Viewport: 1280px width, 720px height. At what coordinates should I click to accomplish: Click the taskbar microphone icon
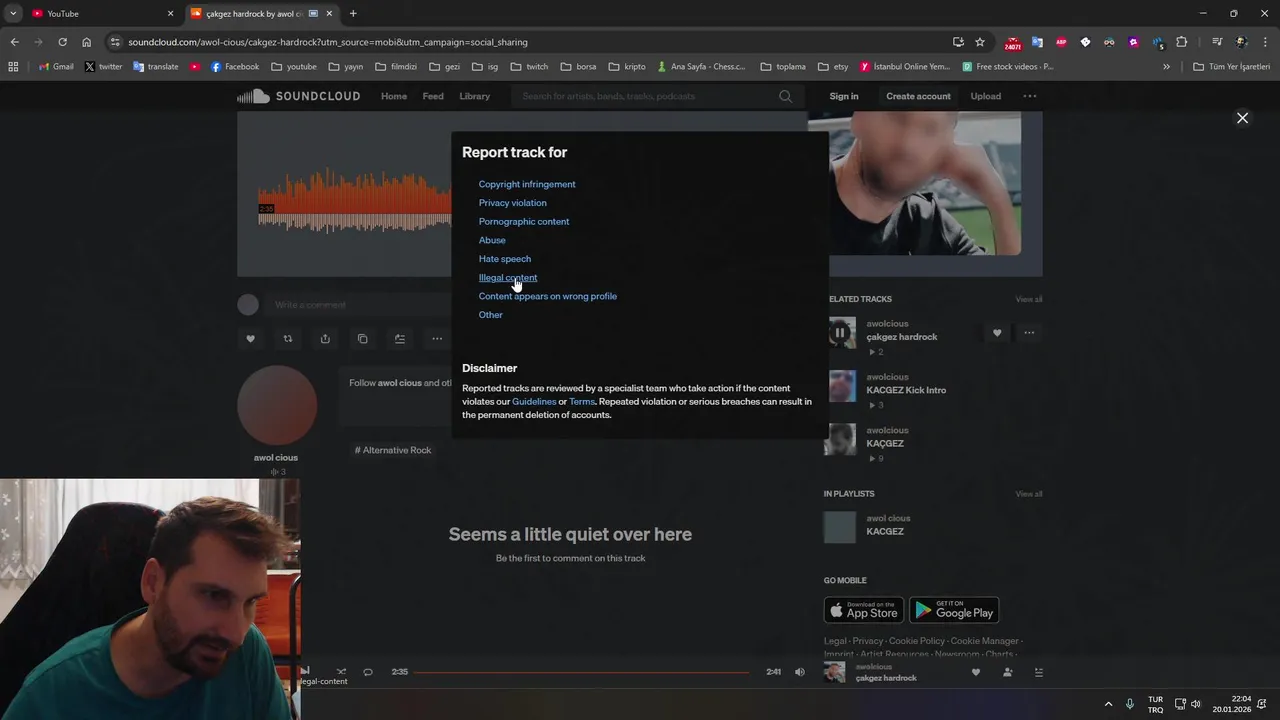(x=1130, y=704)
